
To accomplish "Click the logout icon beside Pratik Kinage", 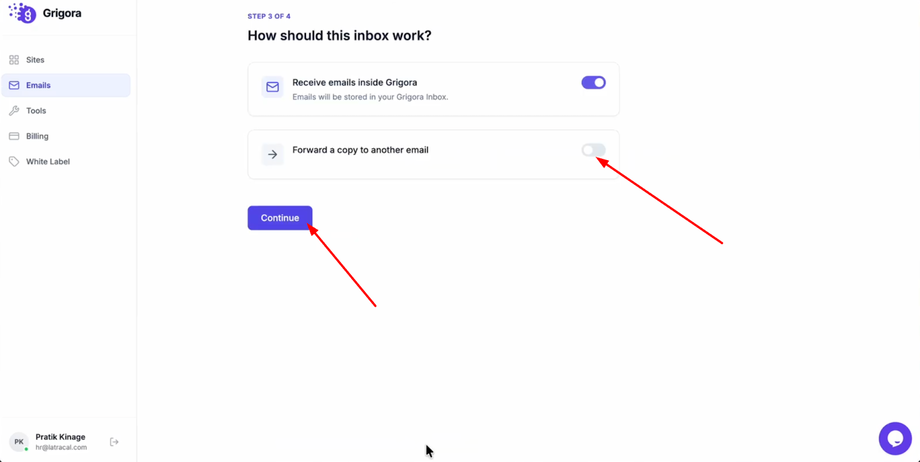I will pyautogui.click(x=114, y=442).
